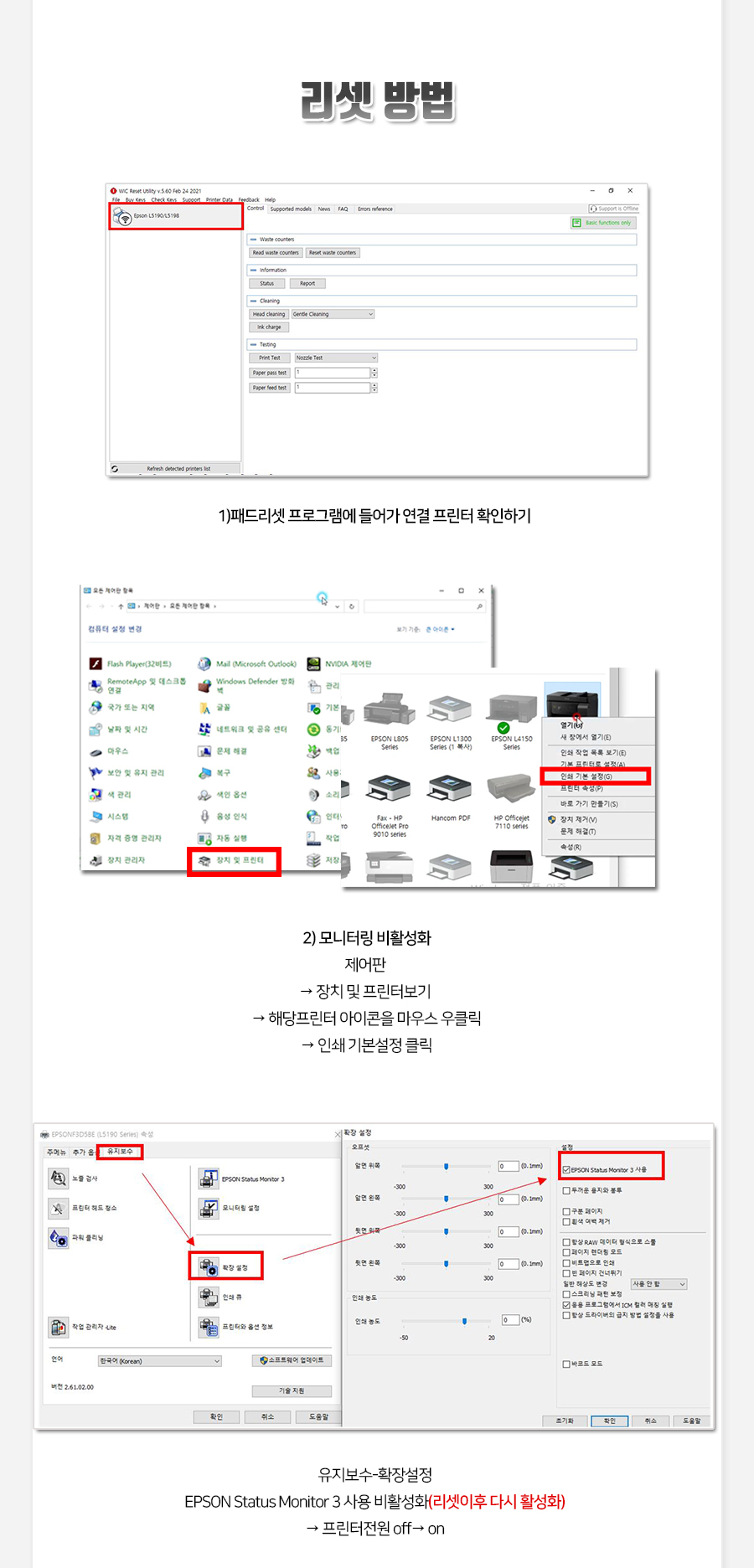Switch to Errors reference tab
This screenshot has height=1568, width=754.
(x=375, y=209)
